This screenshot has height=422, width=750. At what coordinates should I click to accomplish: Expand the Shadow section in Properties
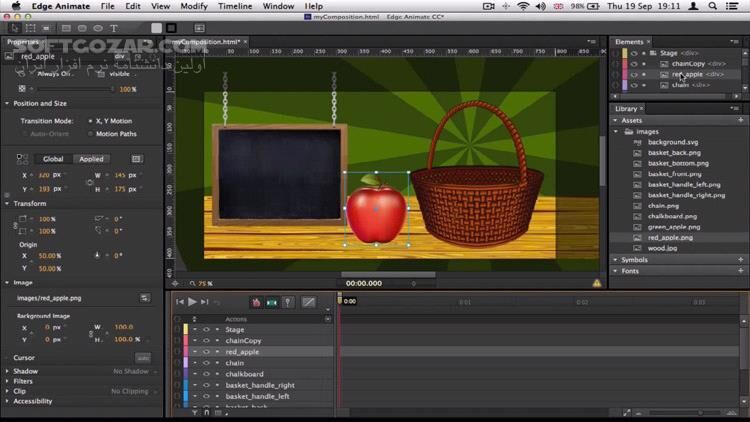click(x=7, y=371)
